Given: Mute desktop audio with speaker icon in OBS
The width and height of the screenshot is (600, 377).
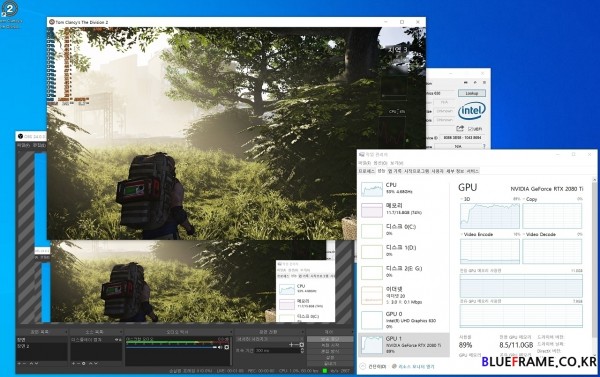Looking at the screenshot, I should tap(220, 347).
